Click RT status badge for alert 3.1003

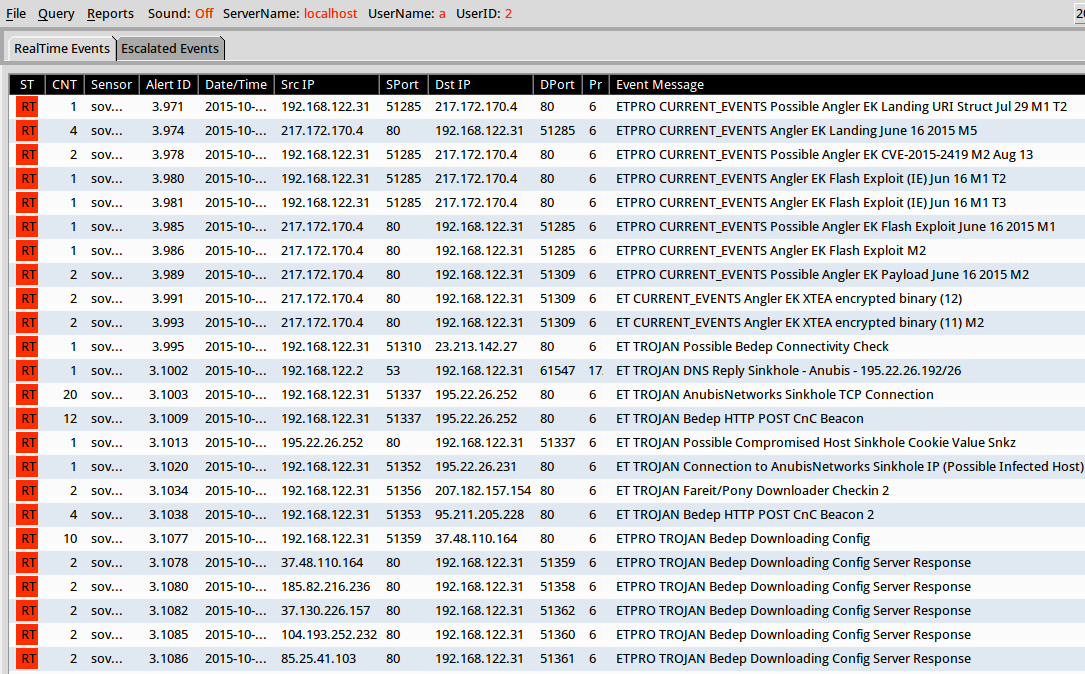pyautogui.click(x=28, y=394)
